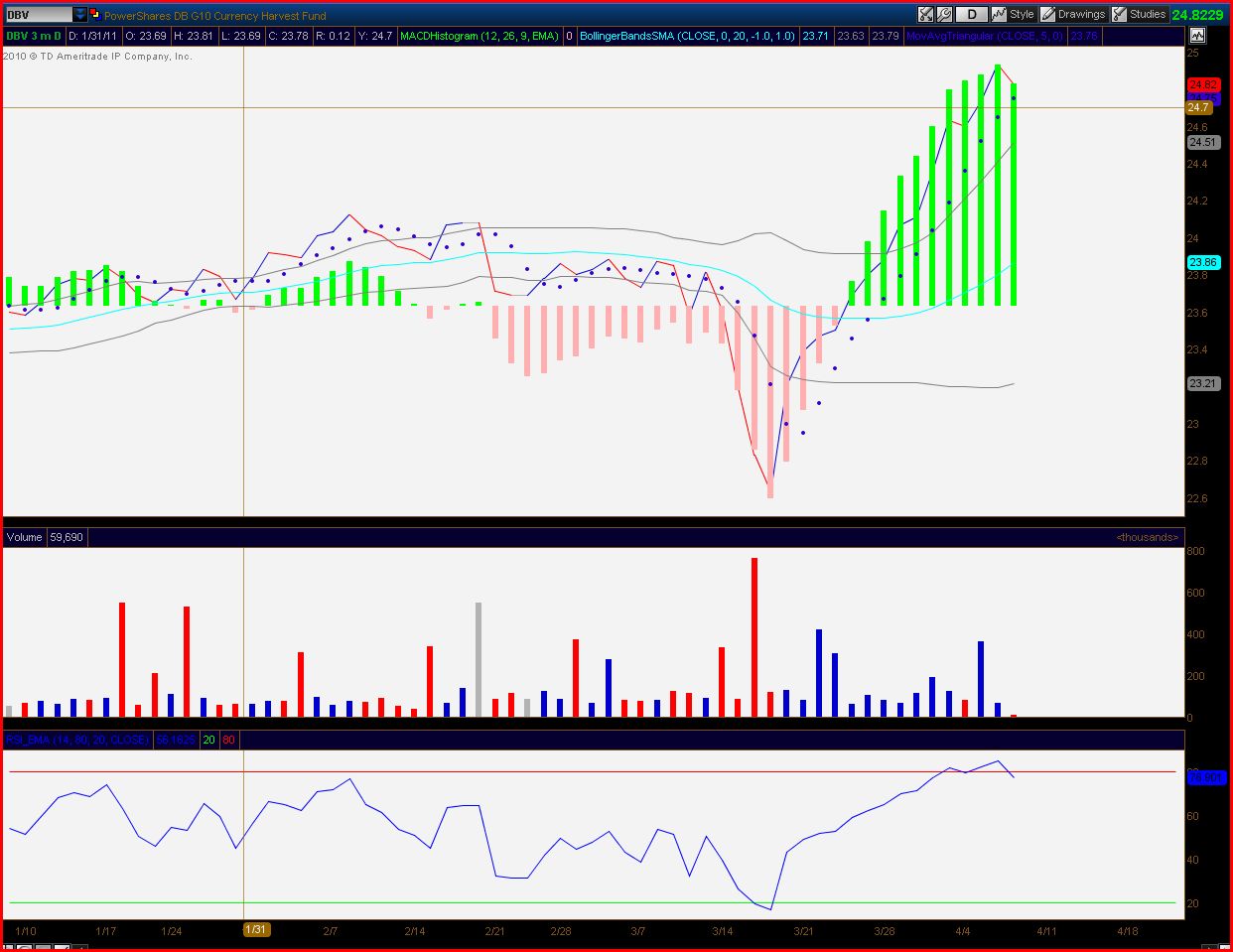Click the D daily timeframe button
Viewport: 1233px width, 952px height.
coord(972,14)
